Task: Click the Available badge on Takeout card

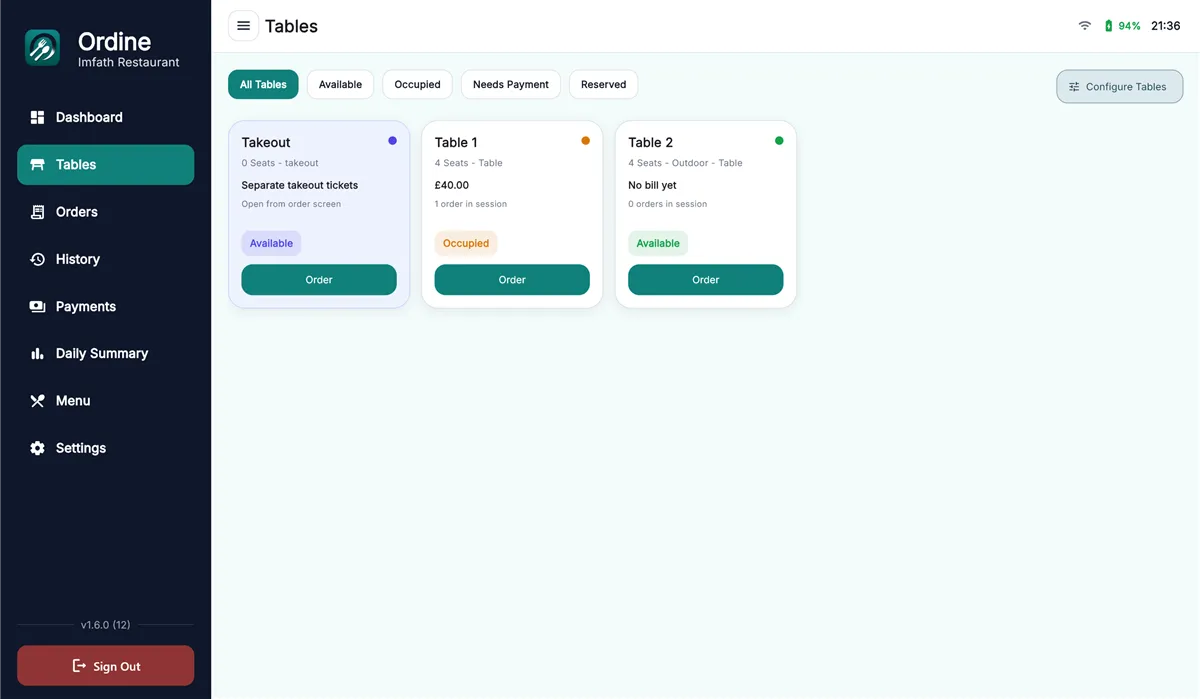Action: pyautogui.click(x=271, y=243)
